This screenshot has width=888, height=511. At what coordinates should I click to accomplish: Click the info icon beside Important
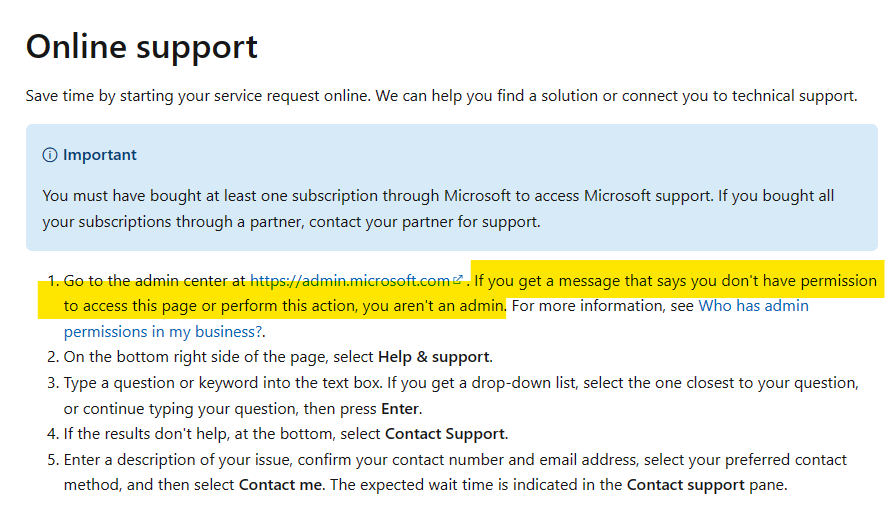50,155
